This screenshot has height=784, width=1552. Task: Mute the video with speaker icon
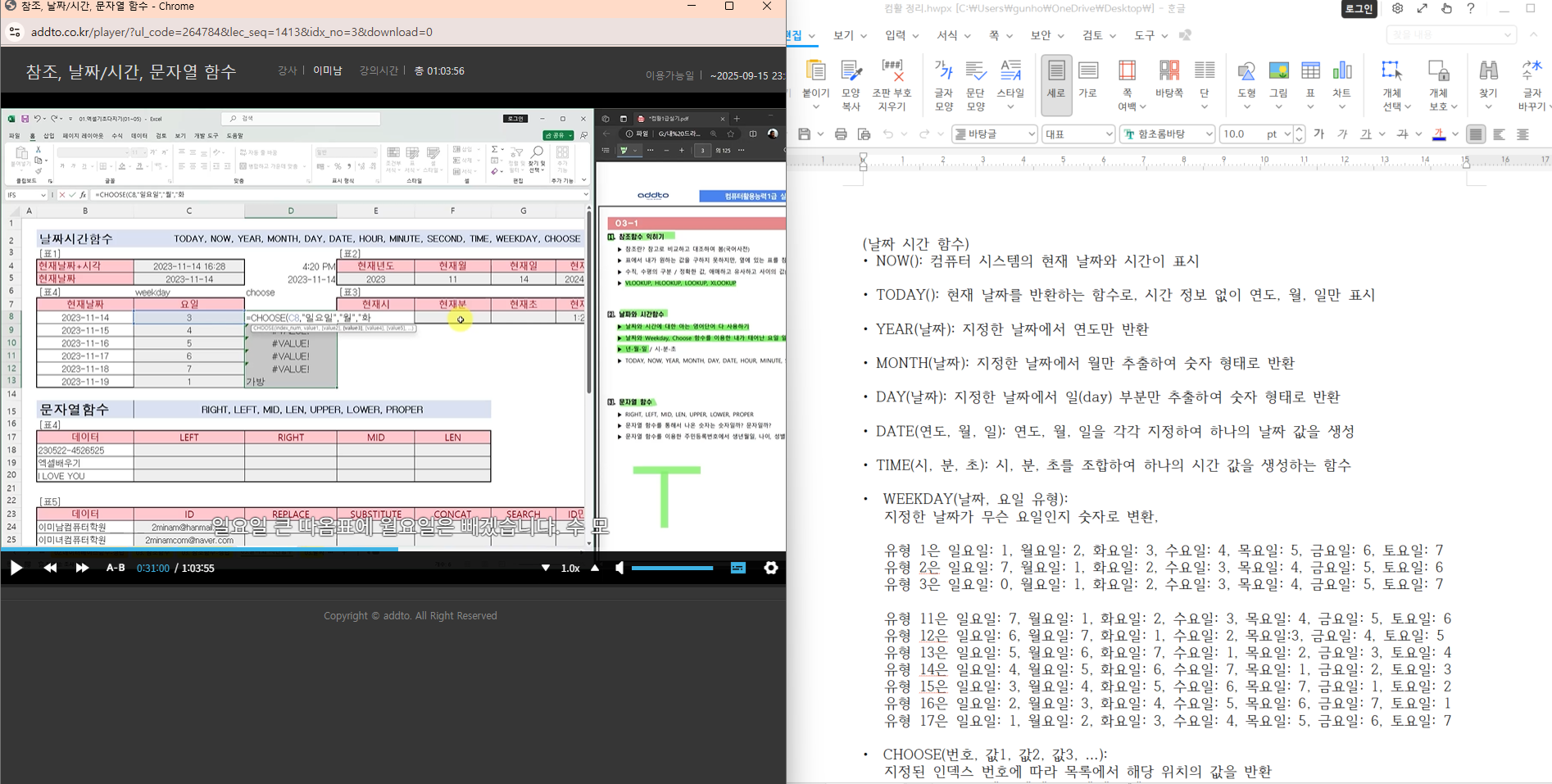point(619,568)
